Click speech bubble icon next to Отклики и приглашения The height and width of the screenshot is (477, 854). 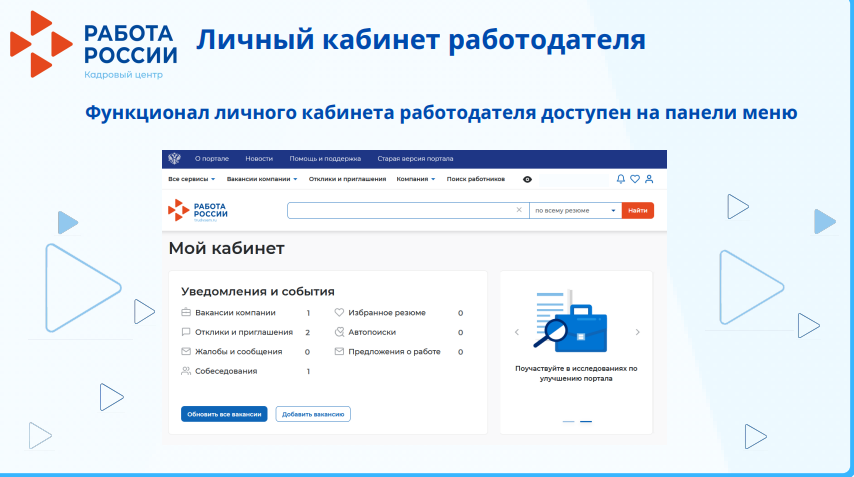tap(186, 332)
